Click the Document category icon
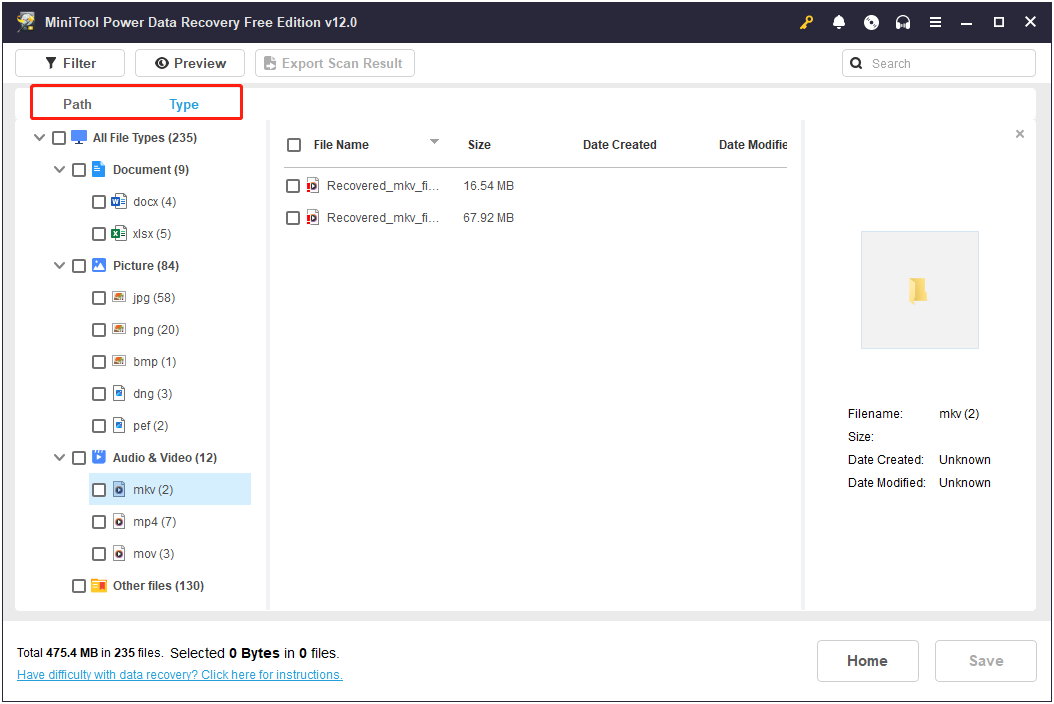 coord(98,169)
